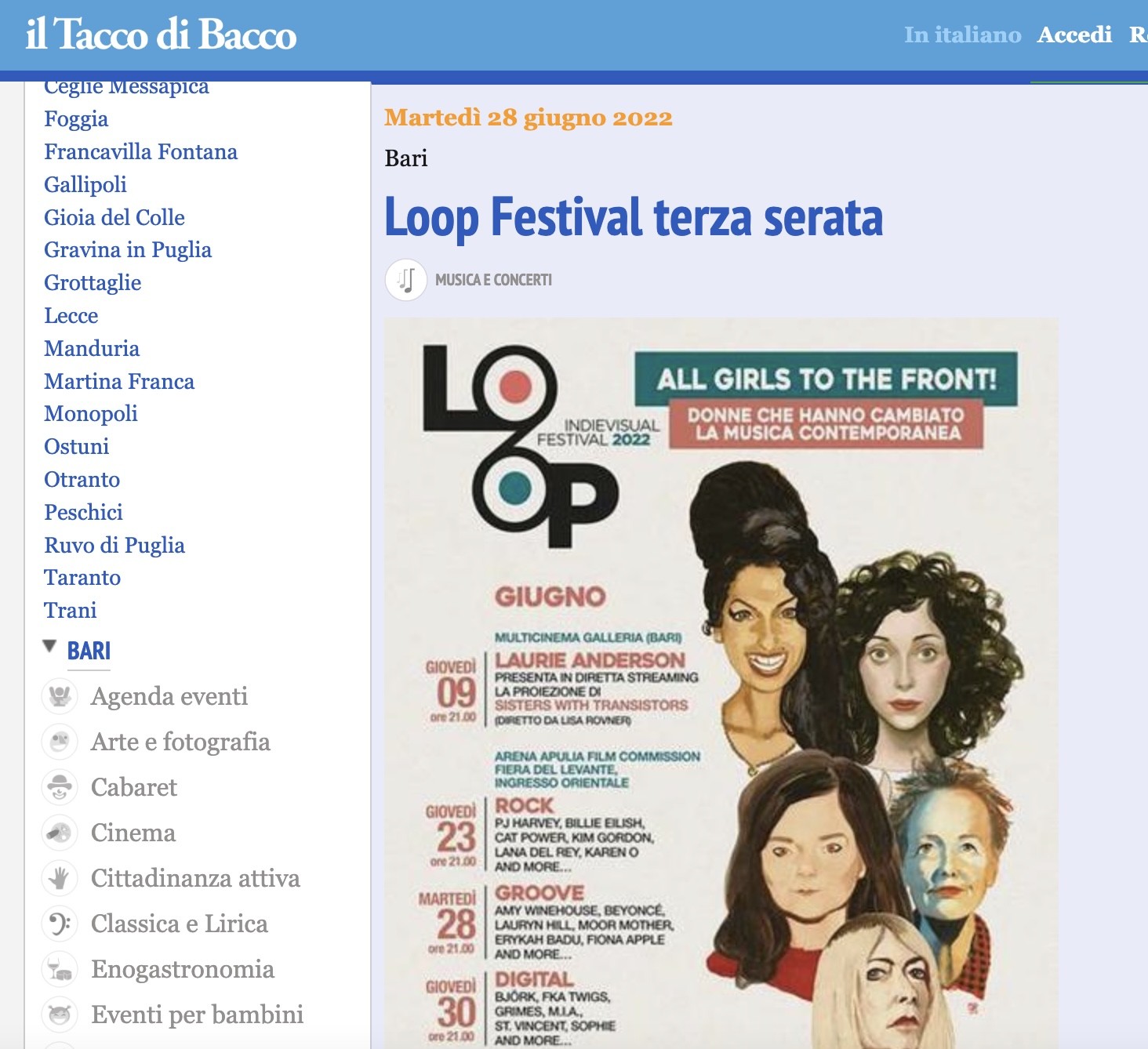Open Martina Franca link

[x=119, y=381]
